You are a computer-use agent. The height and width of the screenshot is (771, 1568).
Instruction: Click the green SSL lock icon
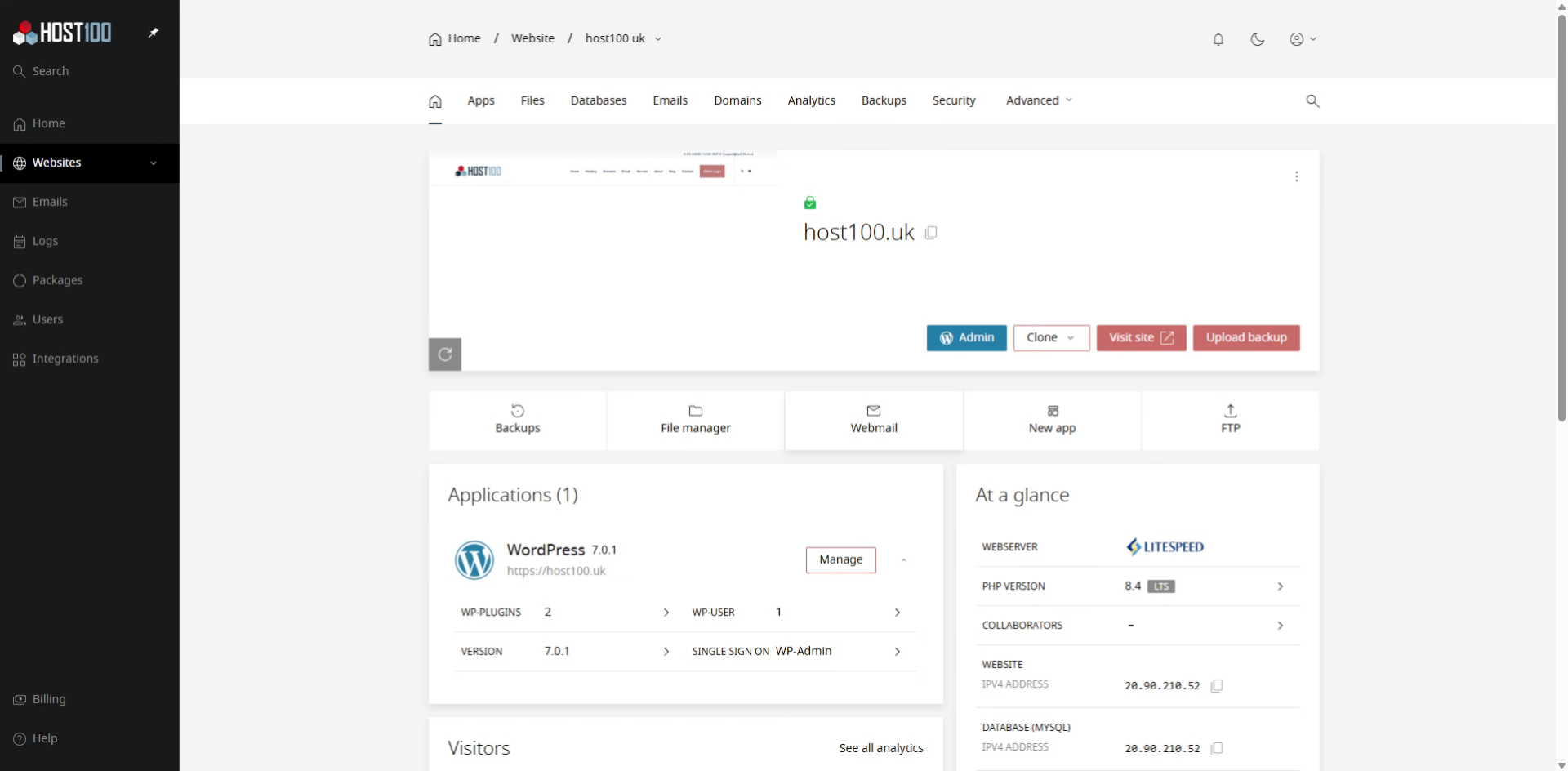click(810, 203)
